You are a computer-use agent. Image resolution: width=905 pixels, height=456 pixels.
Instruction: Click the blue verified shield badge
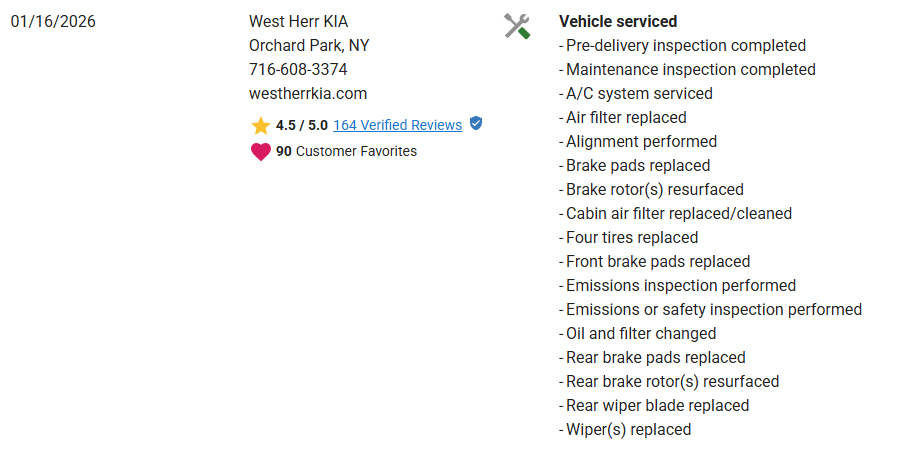coord(476,124)
